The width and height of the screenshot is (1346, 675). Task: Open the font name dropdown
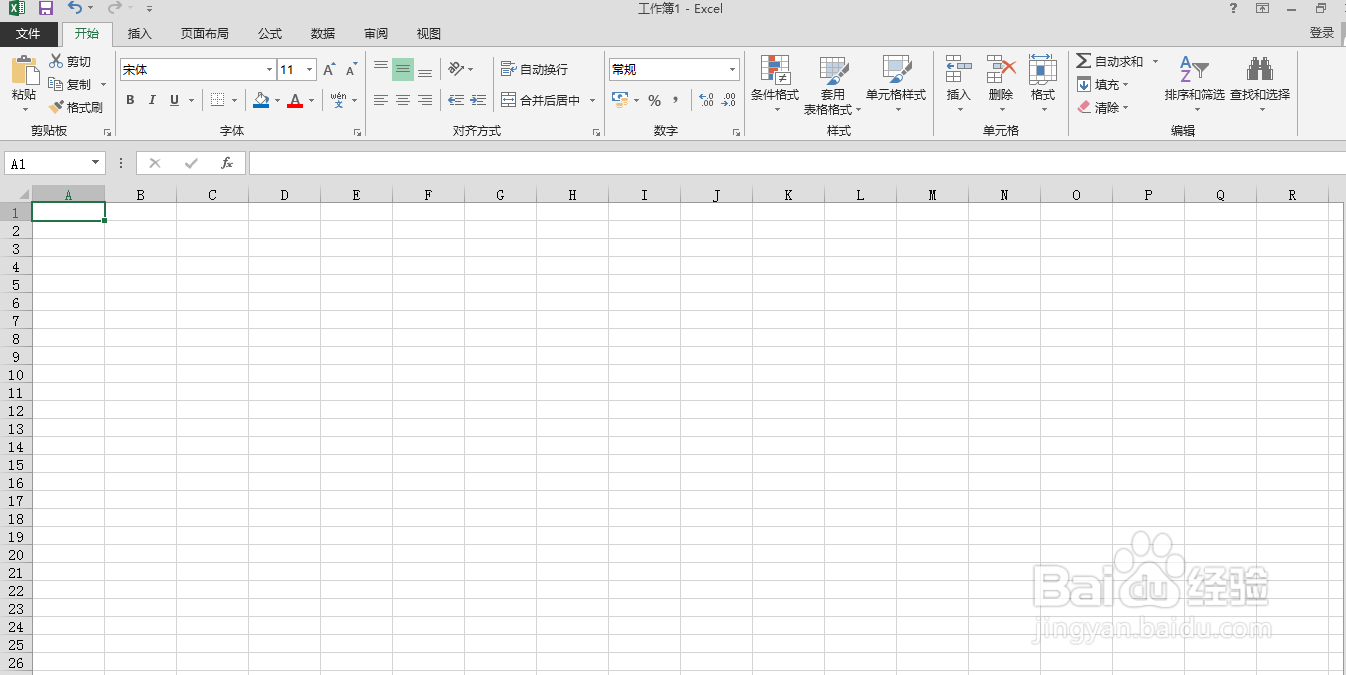click(268, 69)
